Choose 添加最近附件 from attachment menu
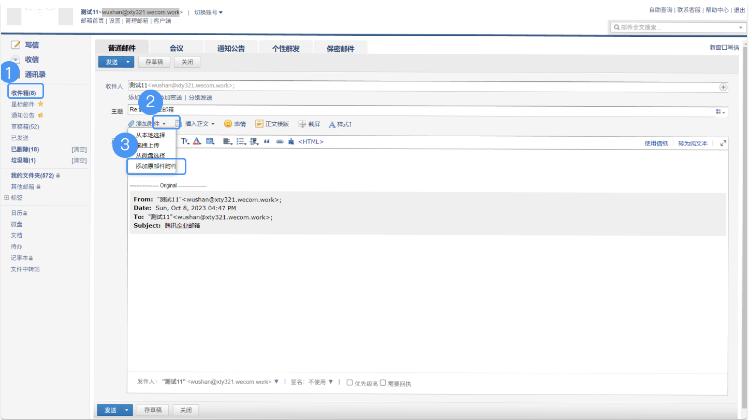Screen dimensions: 752x420 click(x=155, y=166)
